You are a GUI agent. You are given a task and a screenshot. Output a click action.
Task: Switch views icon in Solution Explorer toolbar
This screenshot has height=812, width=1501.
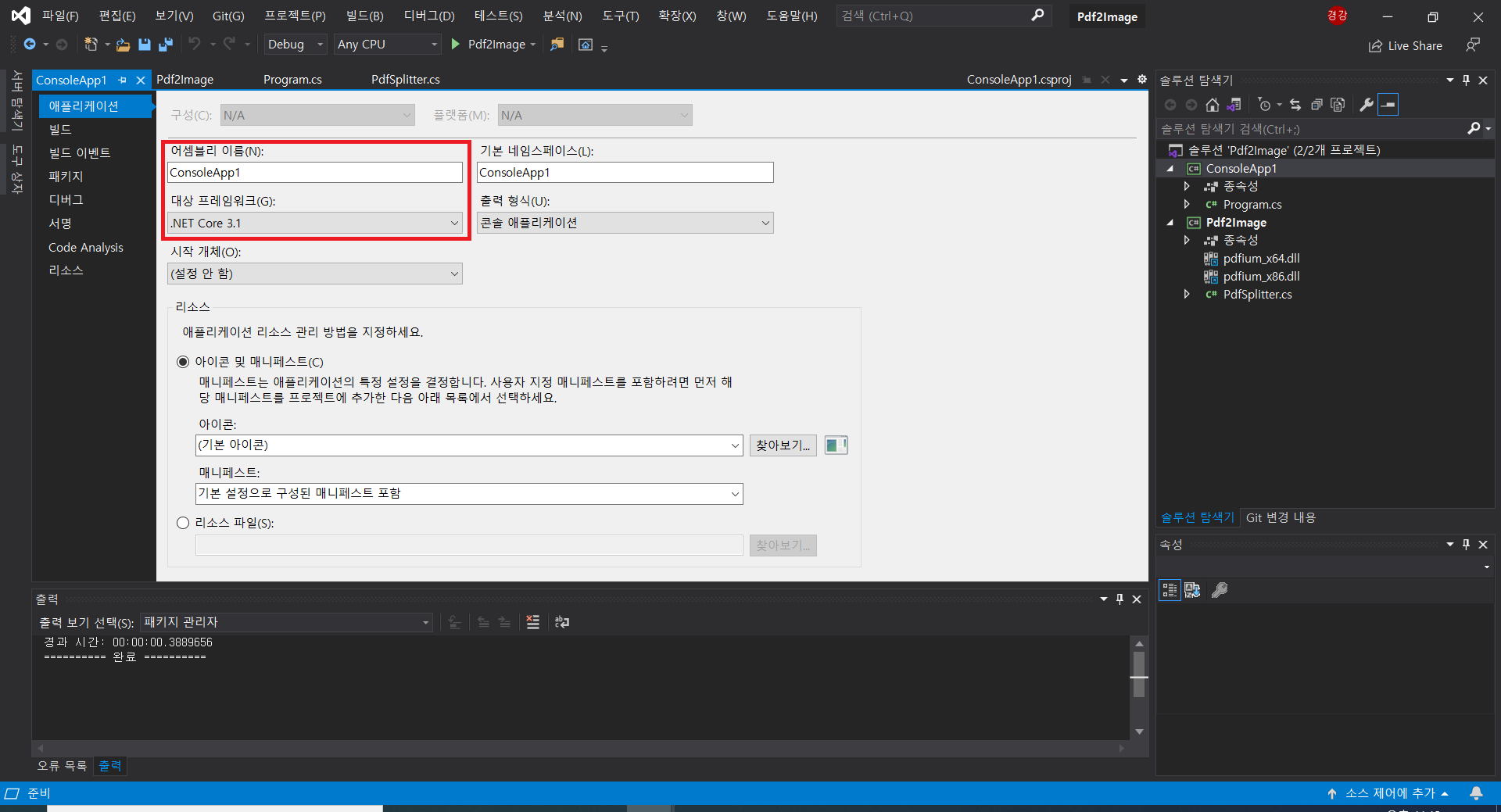(1234, 105)
